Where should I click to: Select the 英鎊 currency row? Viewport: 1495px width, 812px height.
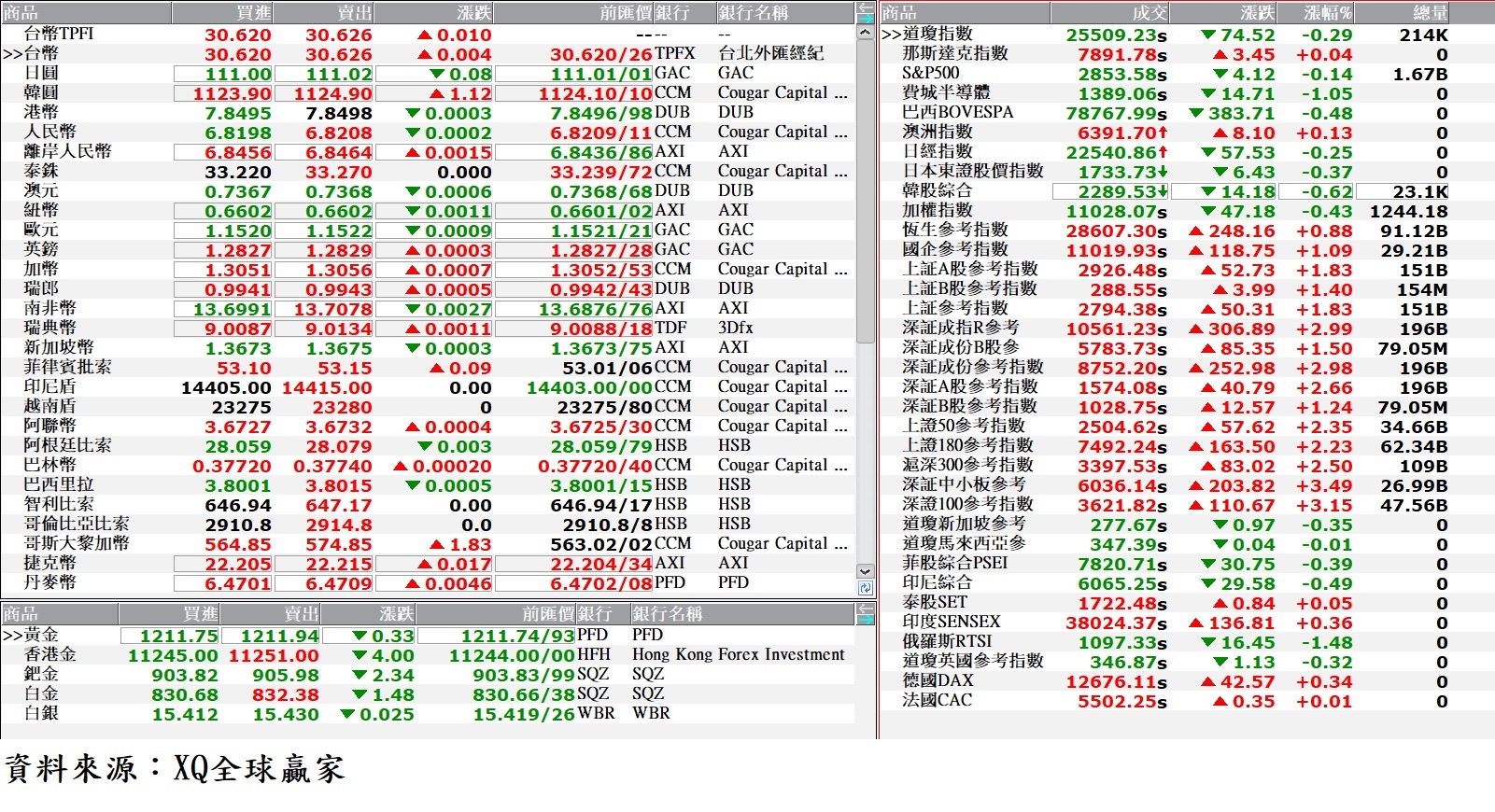click(428, 250)
